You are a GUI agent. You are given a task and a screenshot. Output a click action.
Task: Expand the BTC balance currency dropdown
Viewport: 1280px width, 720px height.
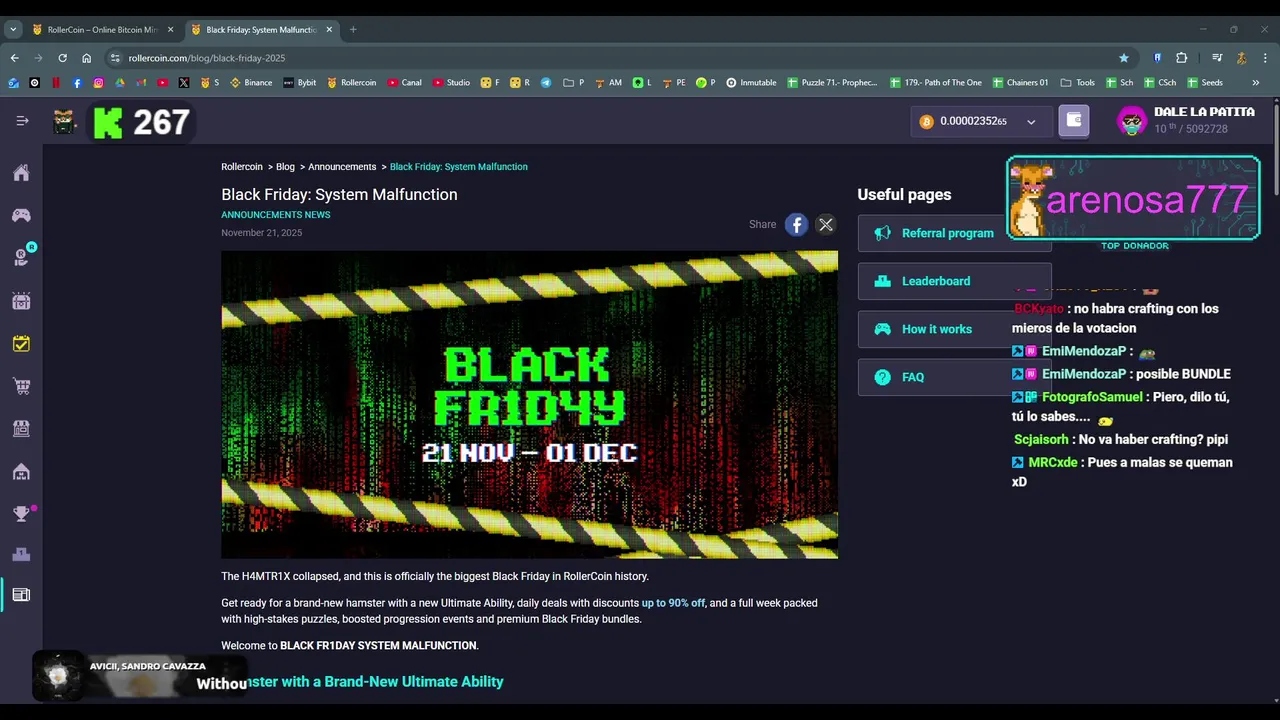(x=1031, y=122)
